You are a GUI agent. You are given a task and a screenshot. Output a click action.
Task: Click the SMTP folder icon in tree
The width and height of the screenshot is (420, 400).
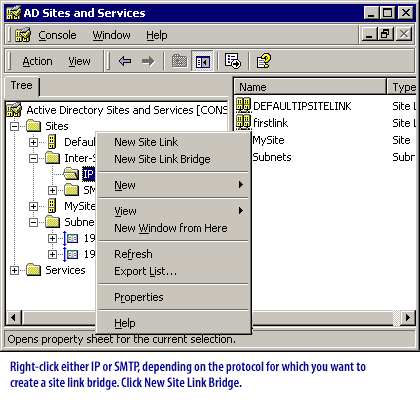pyautogui.click(x=72, y=190)
